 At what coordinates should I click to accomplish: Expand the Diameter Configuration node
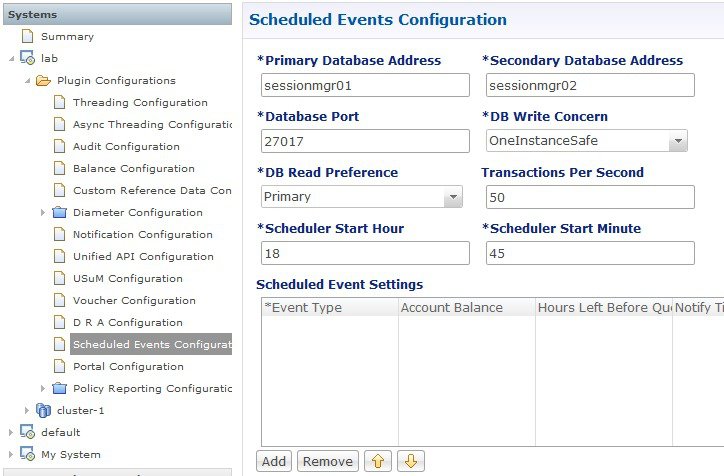pos(42,212)
